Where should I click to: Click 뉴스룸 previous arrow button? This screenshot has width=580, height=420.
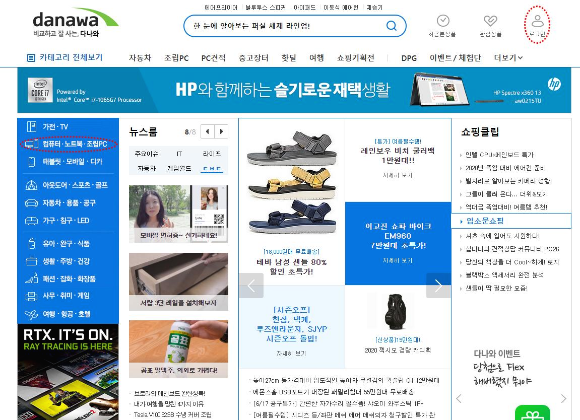click(207, 131)
